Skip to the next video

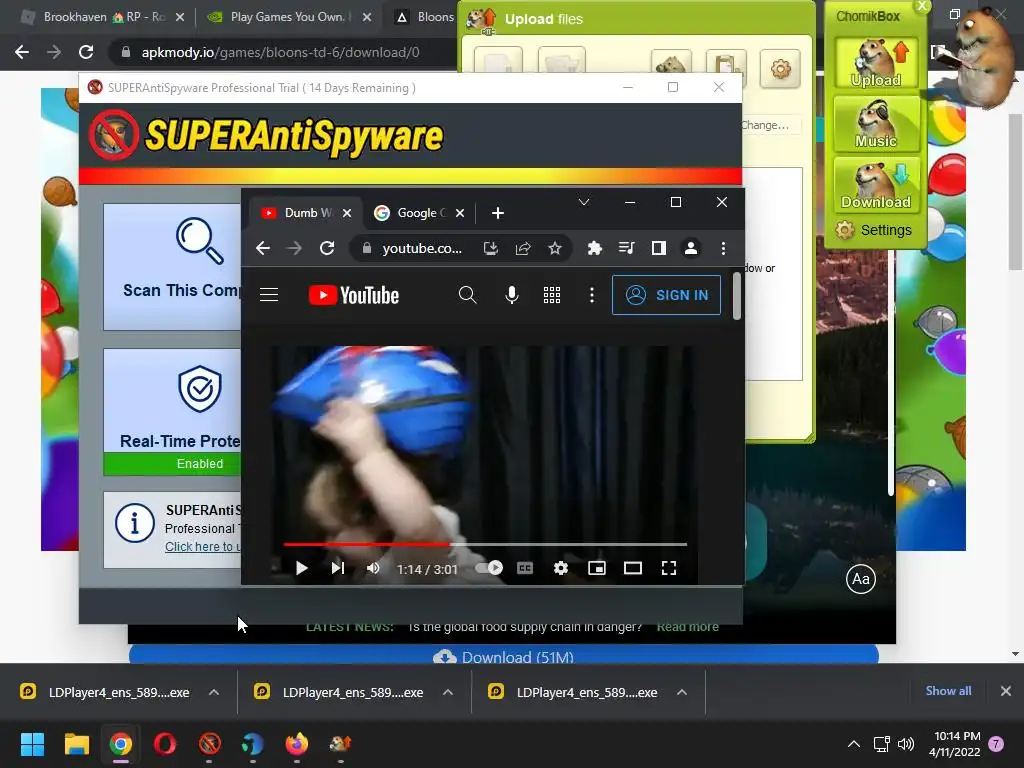pyautogui.click(x=337, y=568)
